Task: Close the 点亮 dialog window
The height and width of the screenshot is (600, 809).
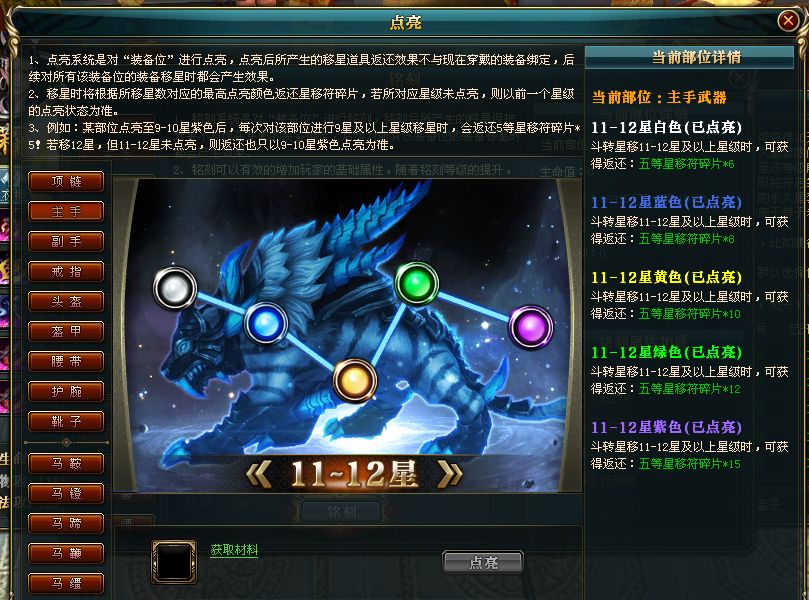Action: [788, 21]
